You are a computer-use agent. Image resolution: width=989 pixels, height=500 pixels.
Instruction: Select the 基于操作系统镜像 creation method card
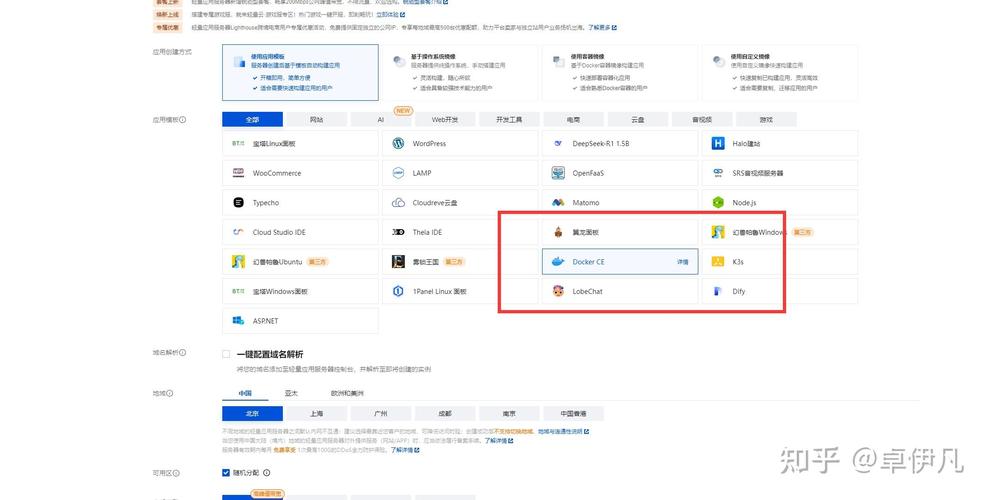coord(460,73)
